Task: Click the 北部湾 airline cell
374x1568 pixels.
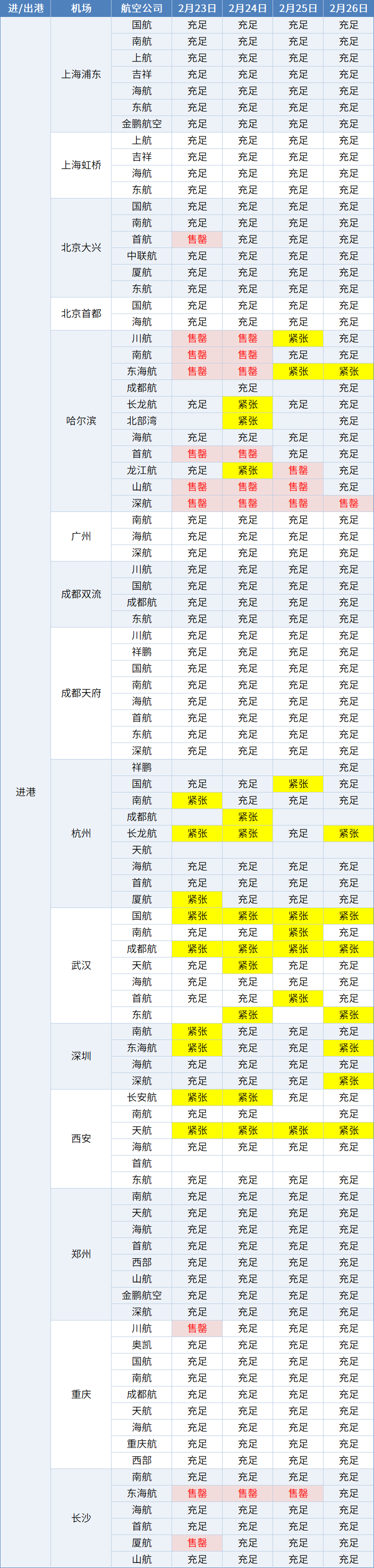Action: (x=142, y=421)
